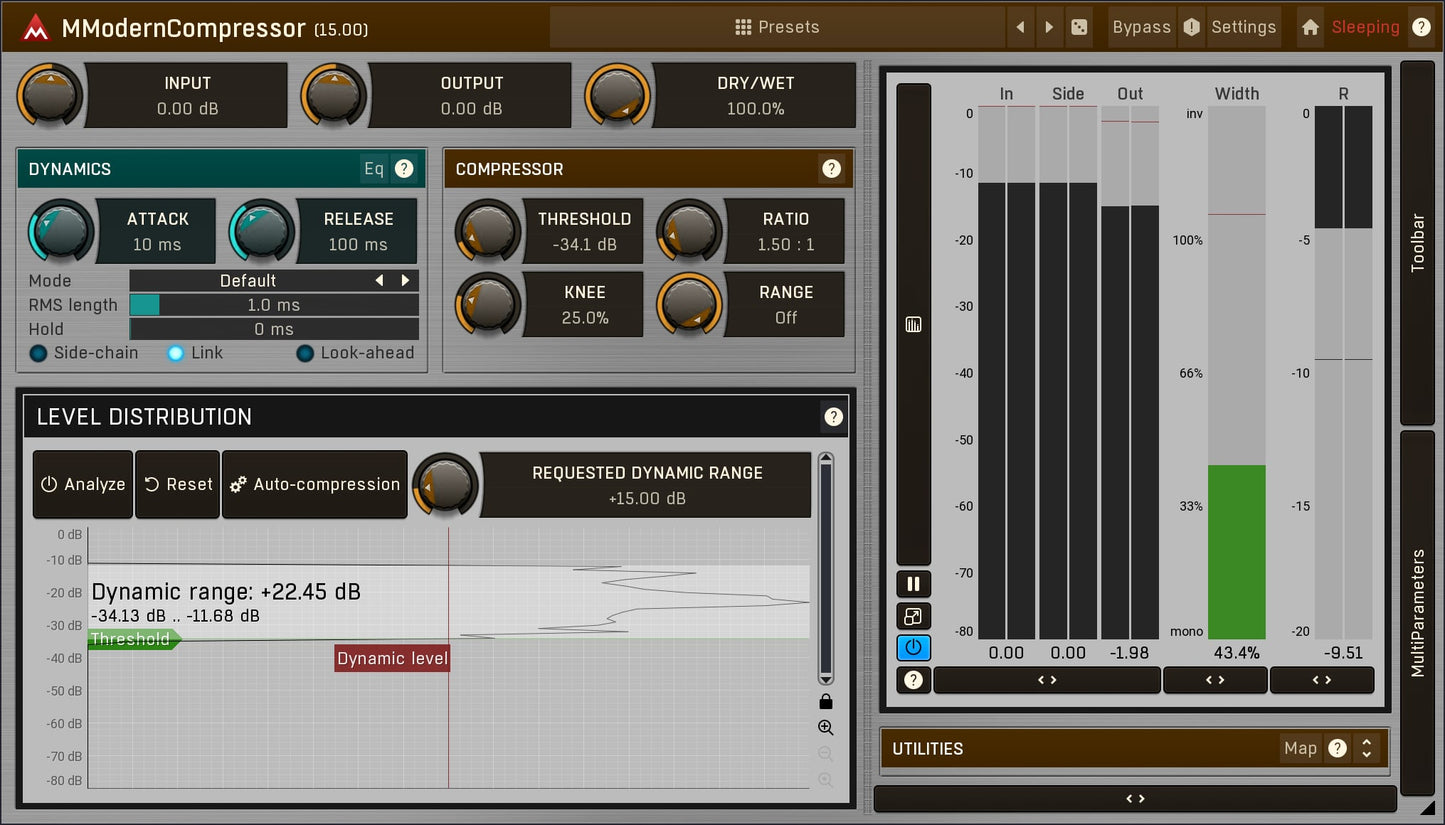
Task: Click the home icon in the top bar
Action: (1310, 27)
